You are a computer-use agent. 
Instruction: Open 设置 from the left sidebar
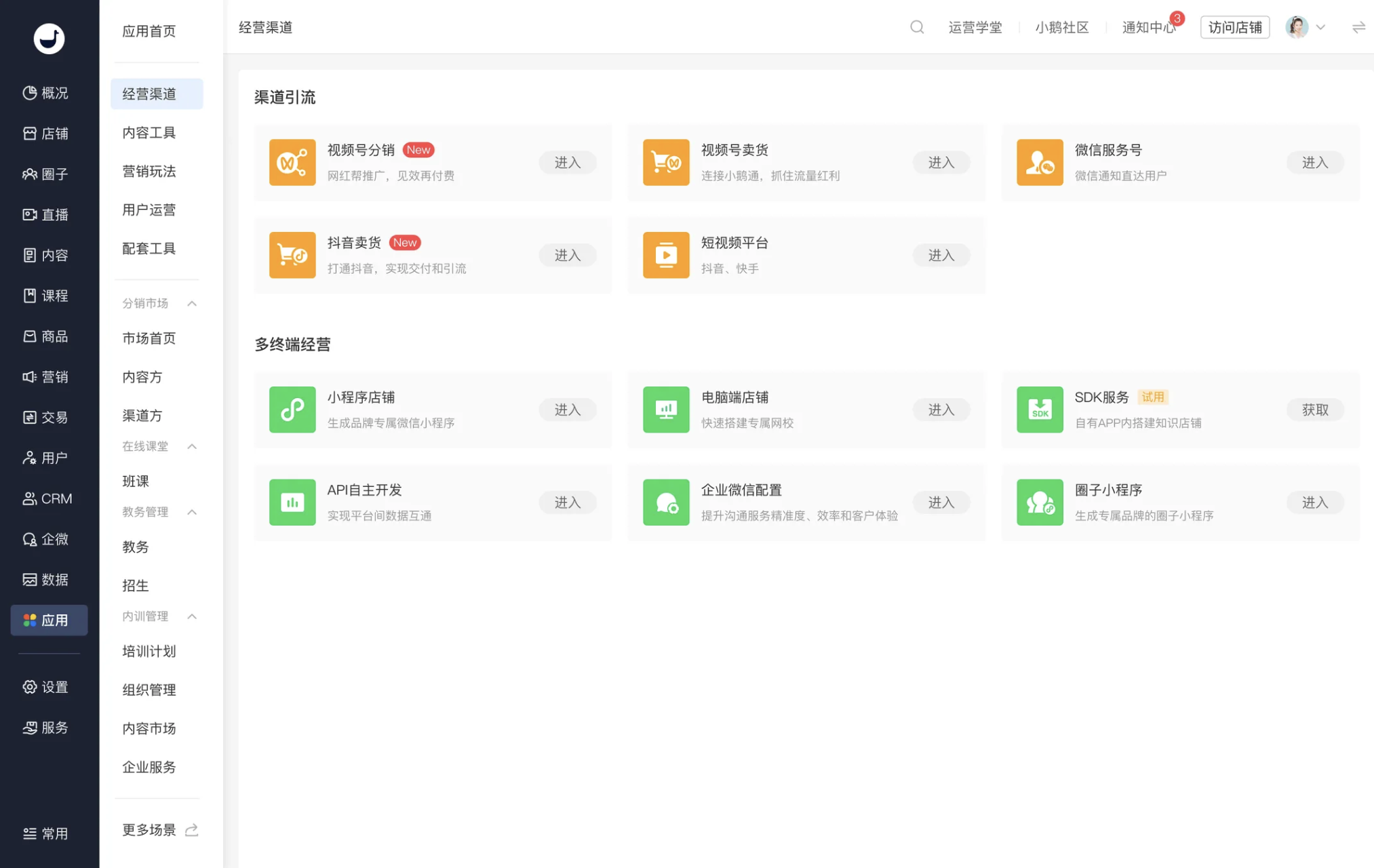point(45,686)
